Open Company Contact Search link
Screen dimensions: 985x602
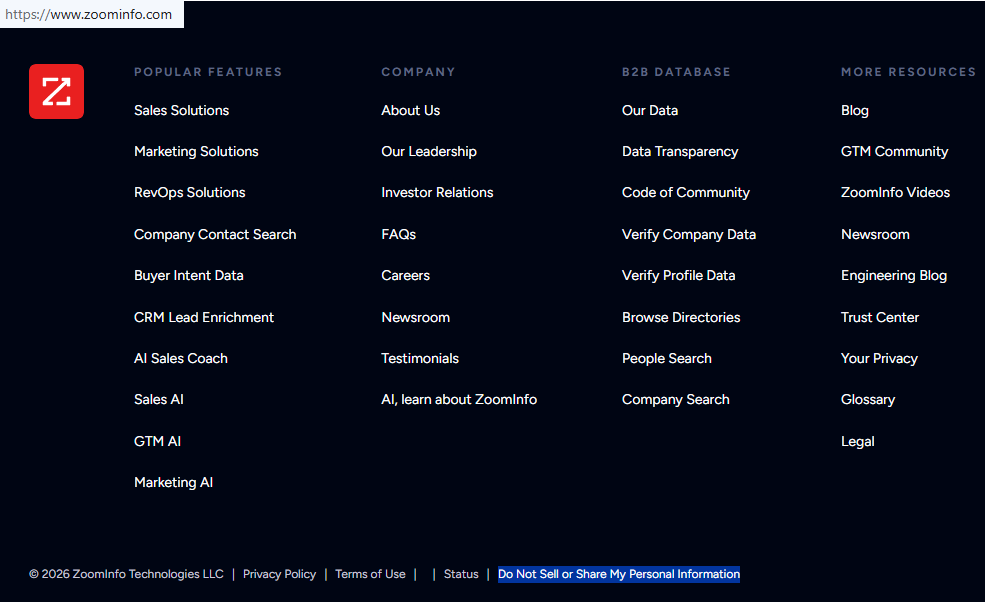tap(215, 234)
